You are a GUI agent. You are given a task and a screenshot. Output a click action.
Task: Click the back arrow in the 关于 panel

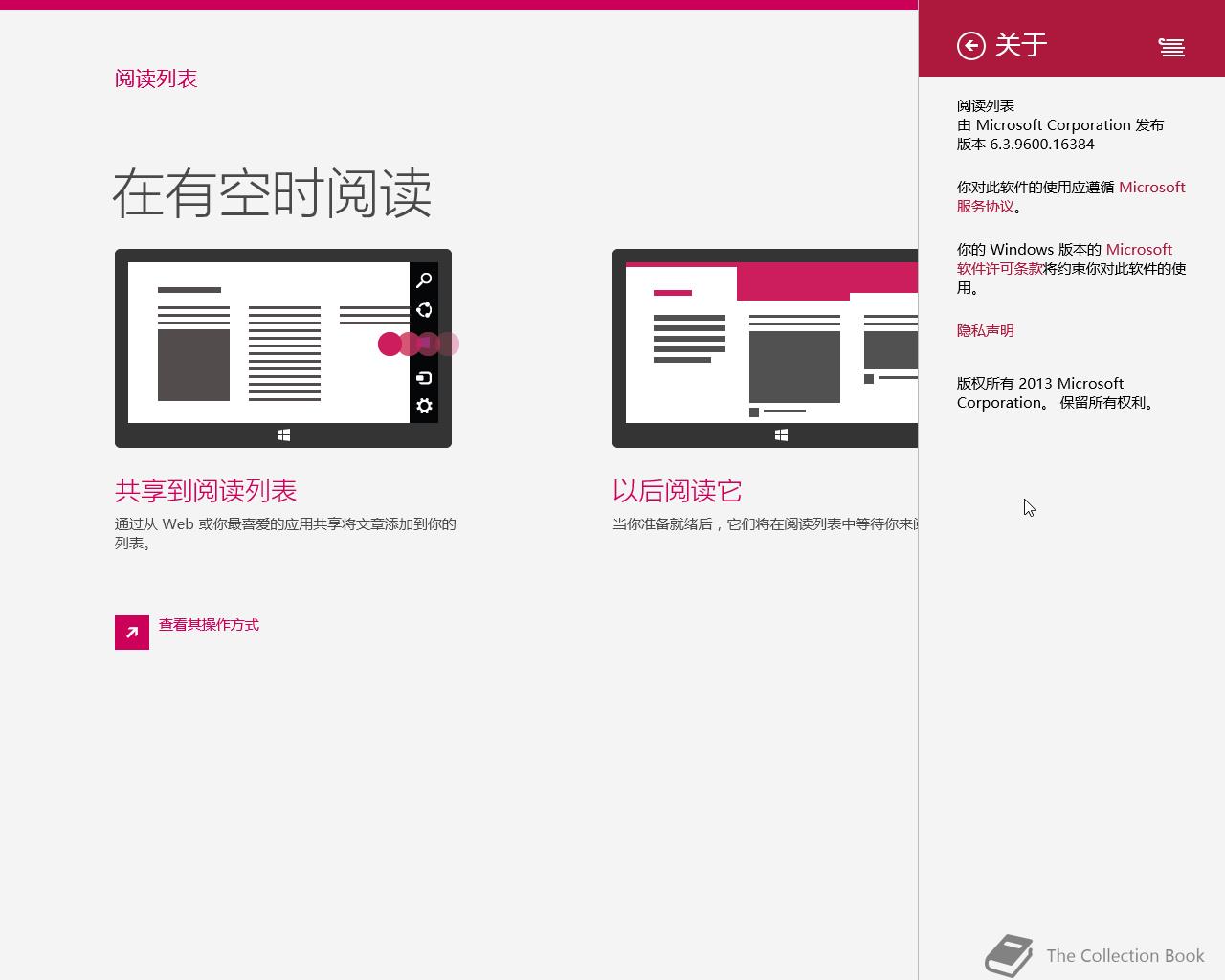click(971, 45)
